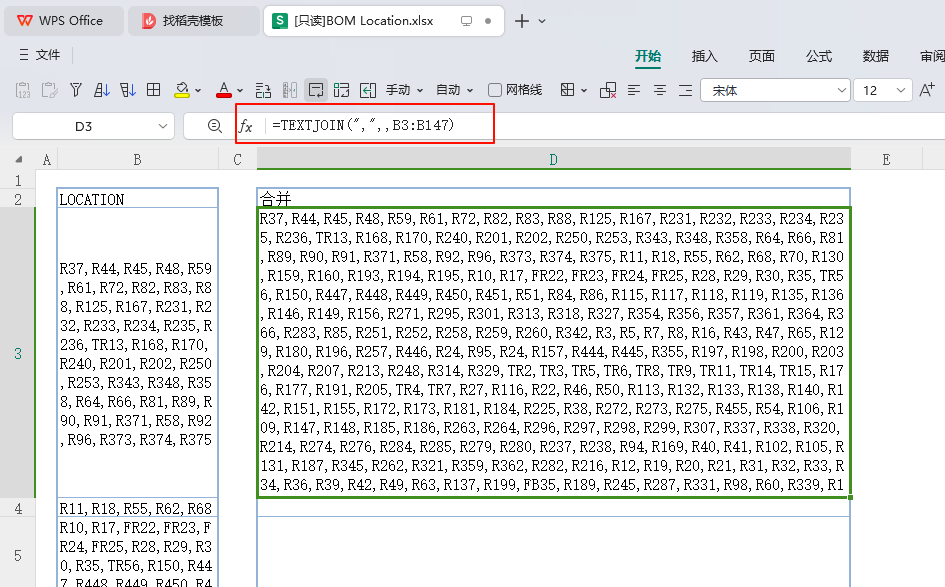The height and width of the screenshot is (587, 945).
Task: Sort ascending with the A-down arrow icon
Action: pos(102,90)
